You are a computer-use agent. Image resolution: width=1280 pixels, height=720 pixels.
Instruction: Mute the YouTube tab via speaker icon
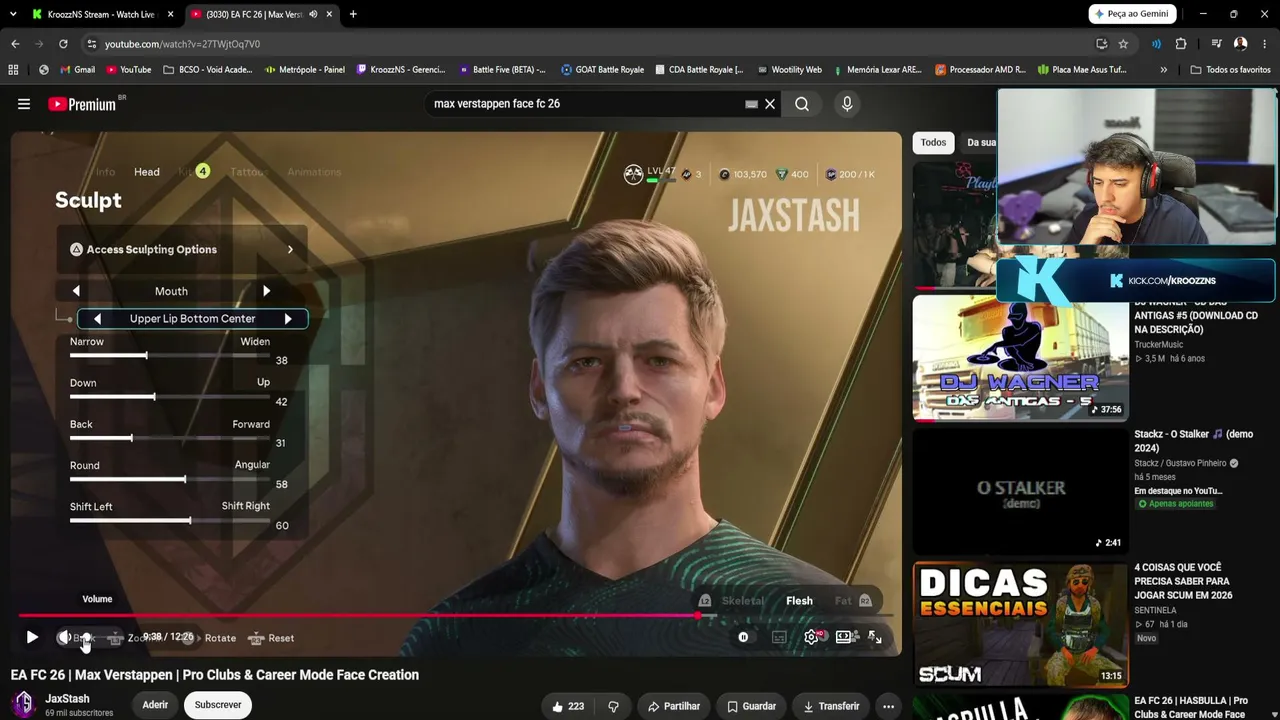tap(314, 14)
